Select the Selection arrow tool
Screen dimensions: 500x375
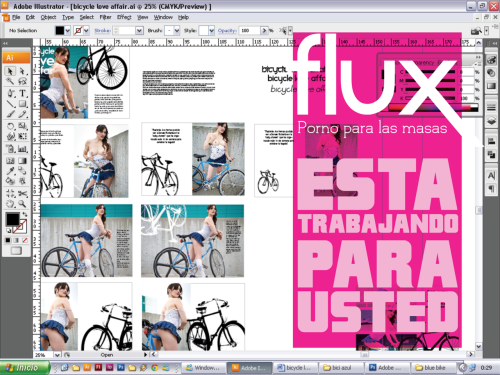(x=10, y=71)
